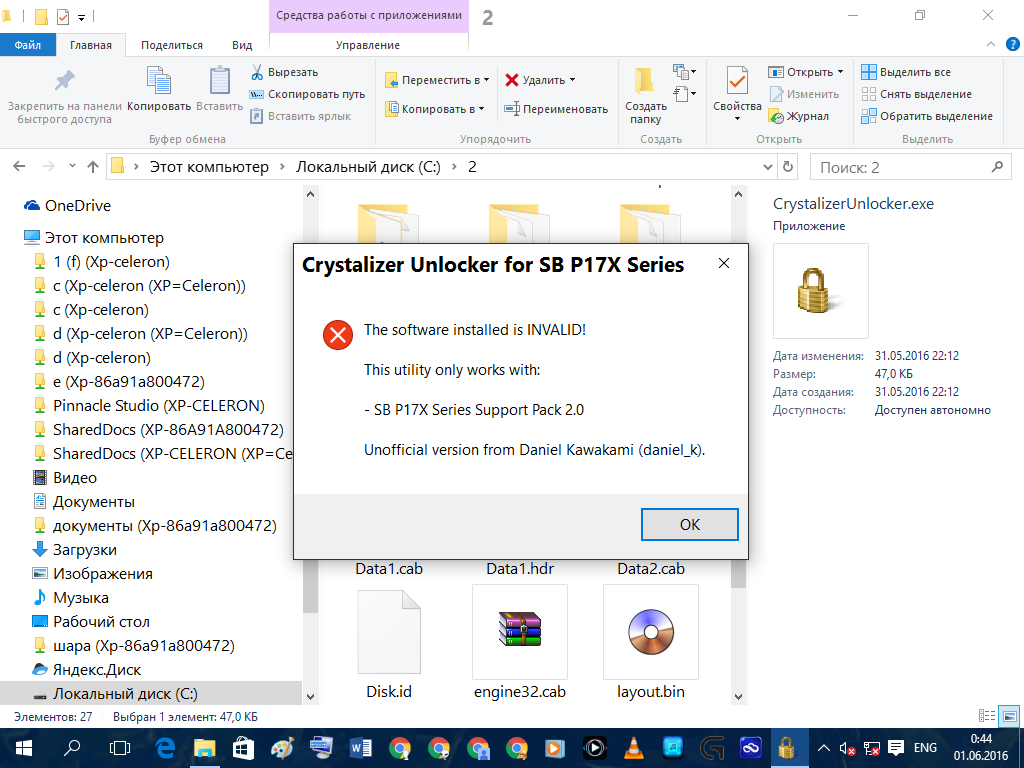Click Select all (Выделить все)
Image resolution: width=1024 pixels, height=768 pixels.
tap(906, 72)
